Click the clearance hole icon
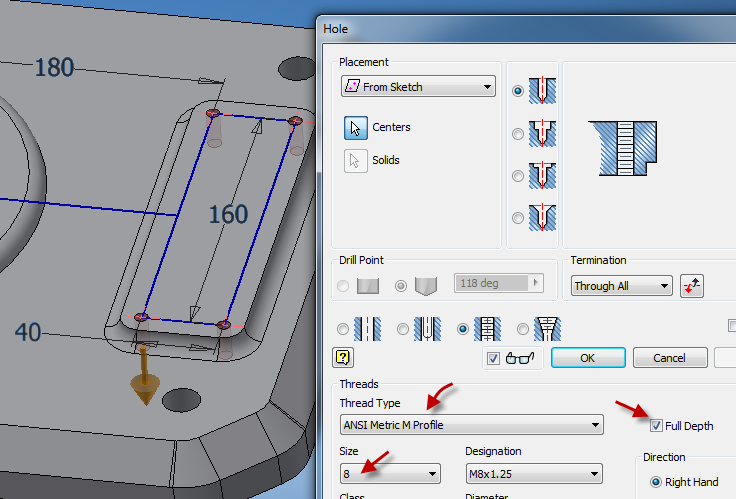The height and width of the screenshot is (499, 736). click(428, 329)
